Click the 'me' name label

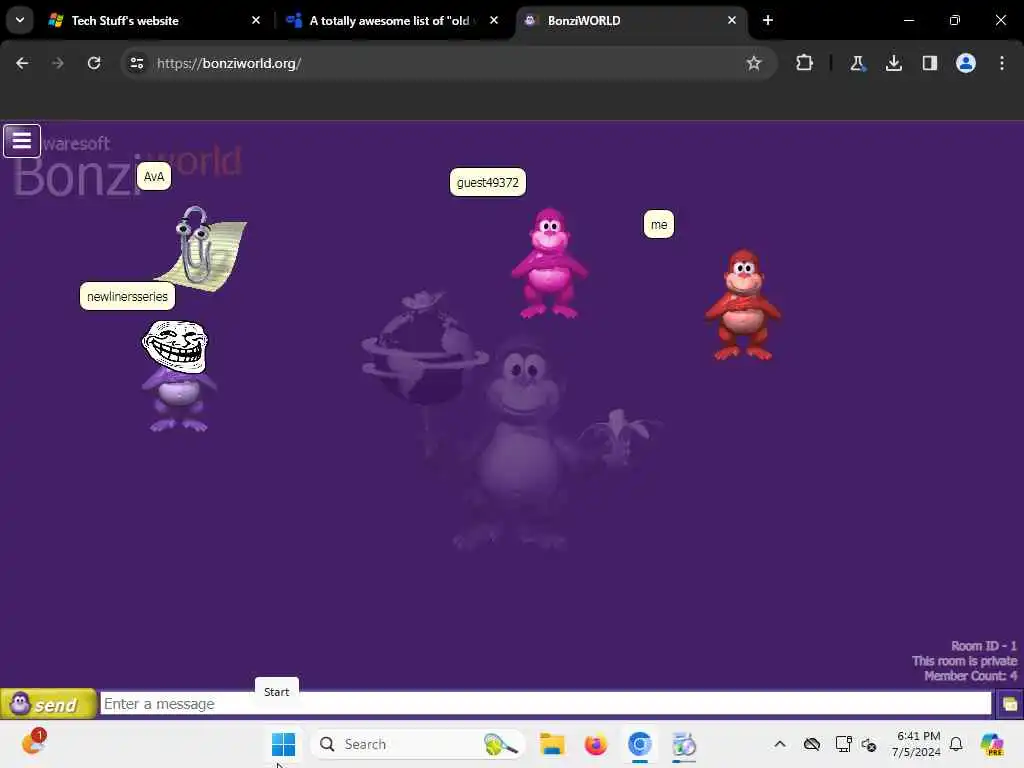click(659, 225)
